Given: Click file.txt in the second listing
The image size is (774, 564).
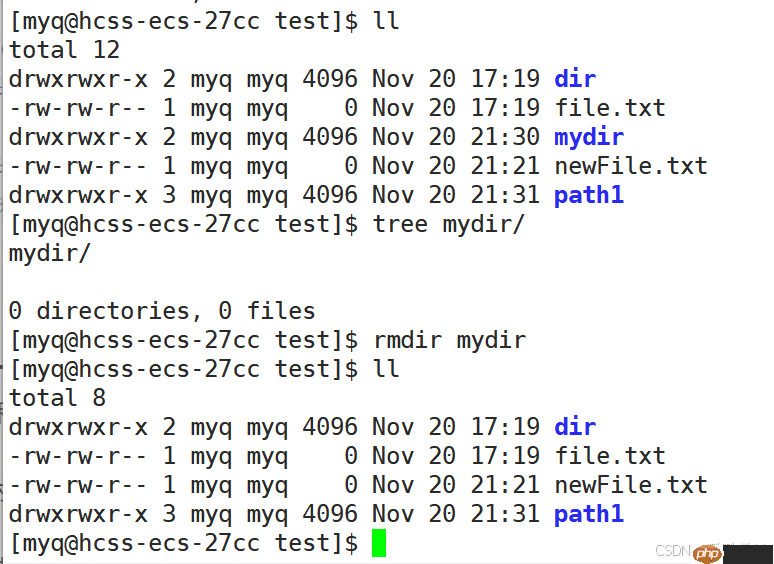Looking at the screenshot, I should coord(610,456).
